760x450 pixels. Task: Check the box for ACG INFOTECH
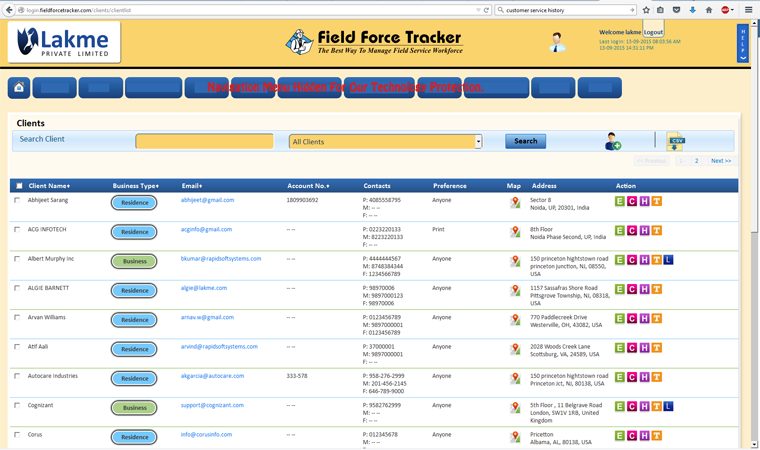pos(17,229)
